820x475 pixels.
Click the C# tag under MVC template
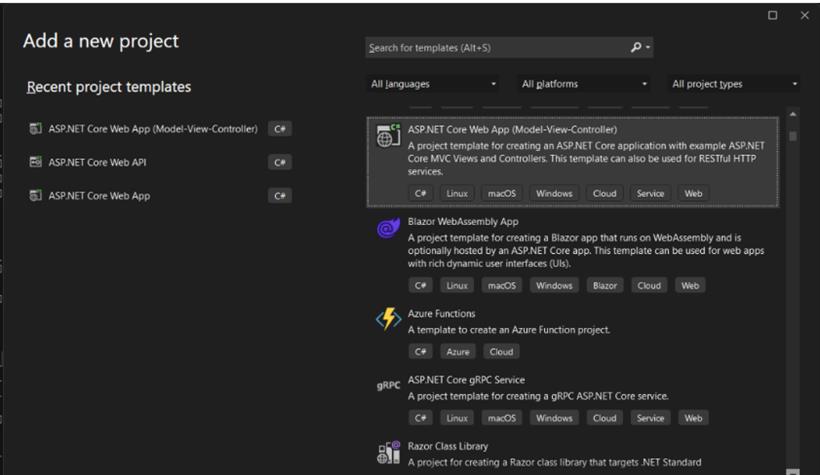click(420, 194)
